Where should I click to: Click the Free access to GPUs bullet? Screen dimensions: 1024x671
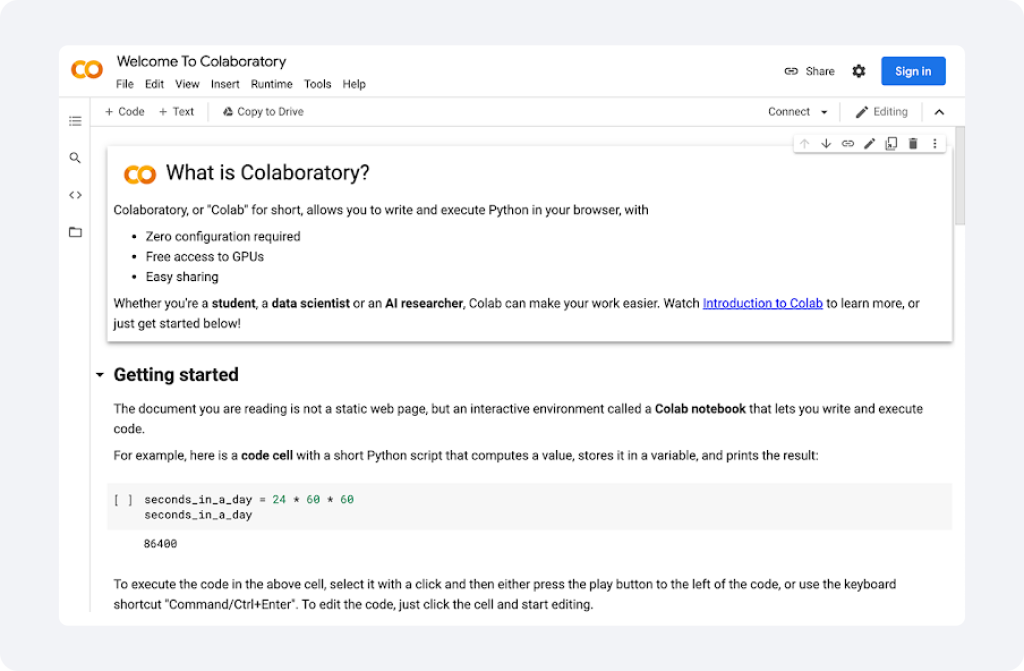pos(204,257)
